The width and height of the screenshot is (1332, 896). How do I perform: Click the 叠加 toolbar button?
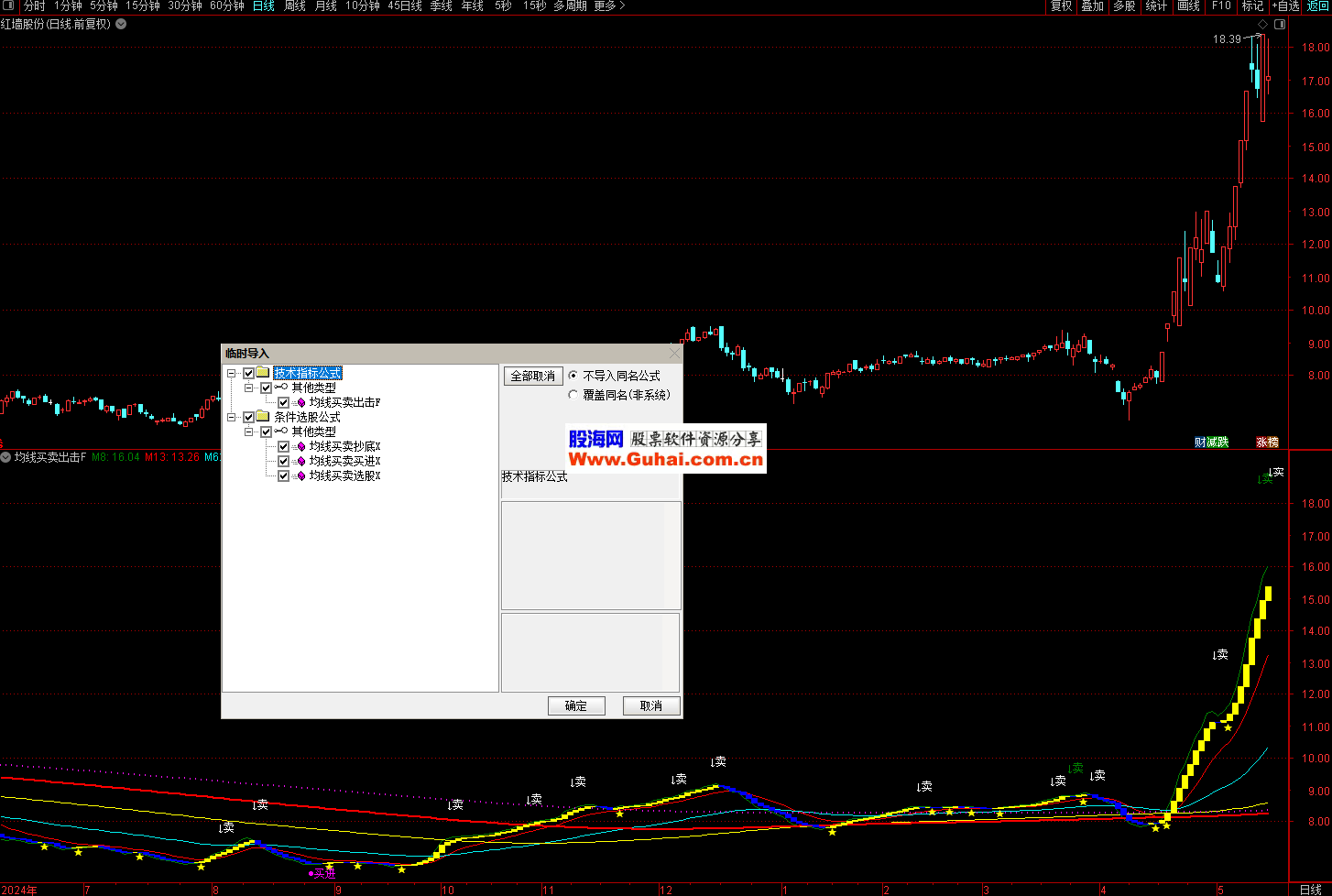(1093, 6)
